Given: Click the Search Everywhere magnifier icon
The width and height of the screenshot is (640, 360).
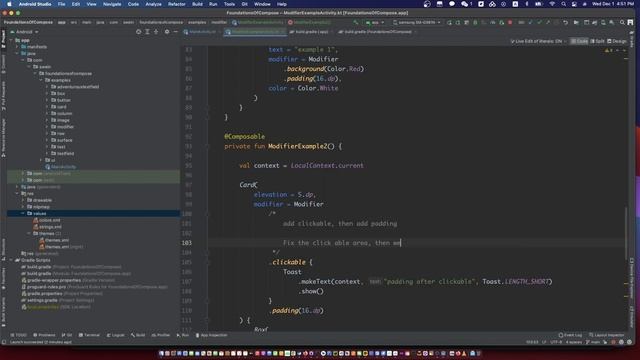Looking at the screenshot, I should 622,22.
